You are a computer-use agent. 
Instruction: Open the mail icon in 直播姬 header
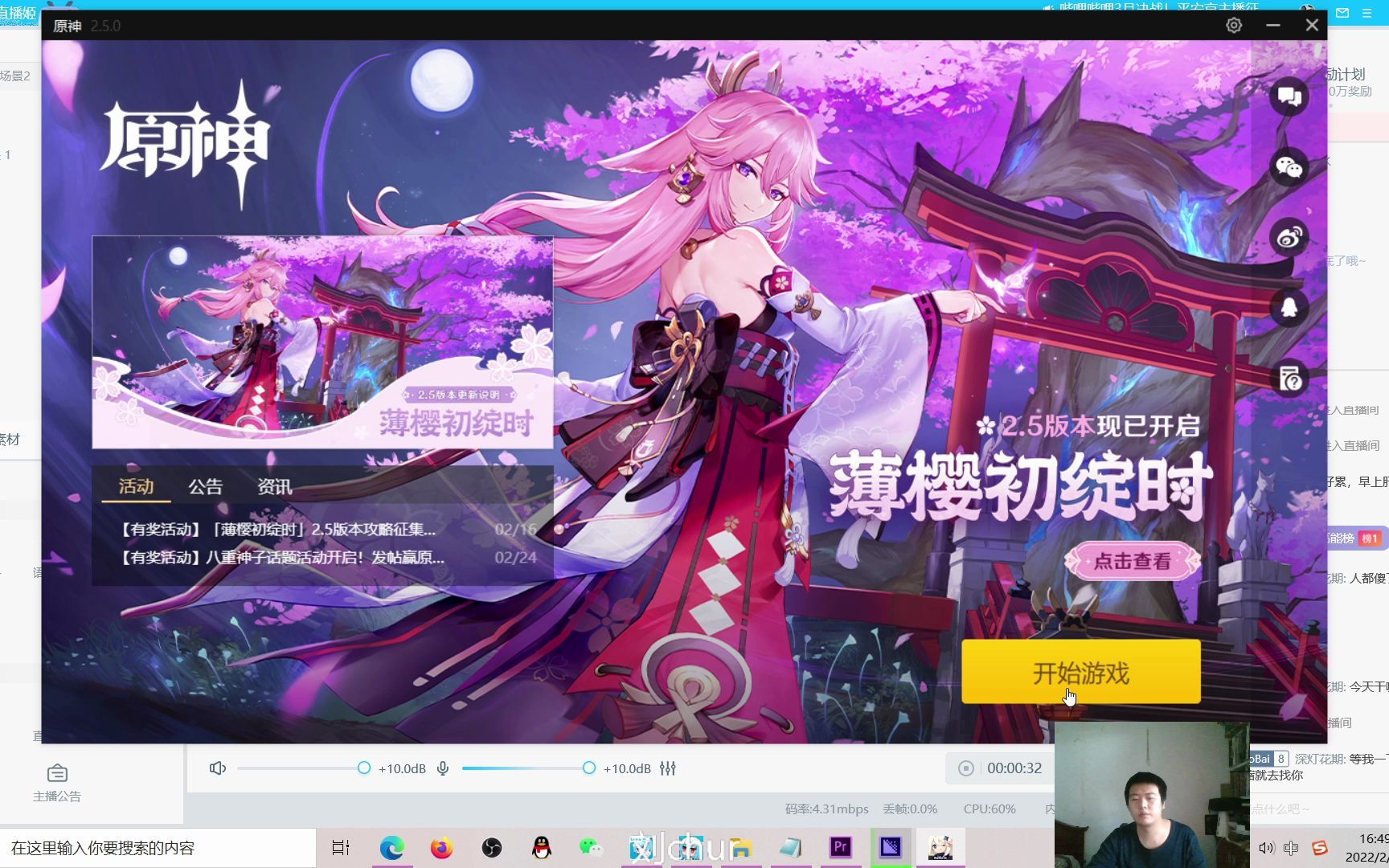pyautogui.click(x=1342, y=13)
